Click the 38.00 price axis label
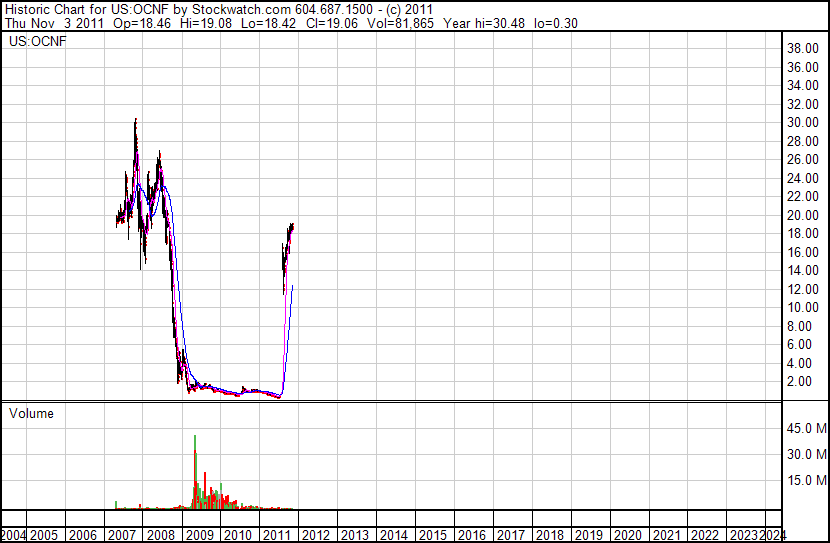The height and width of the screenshot is (543, 830). coord(803,48)
